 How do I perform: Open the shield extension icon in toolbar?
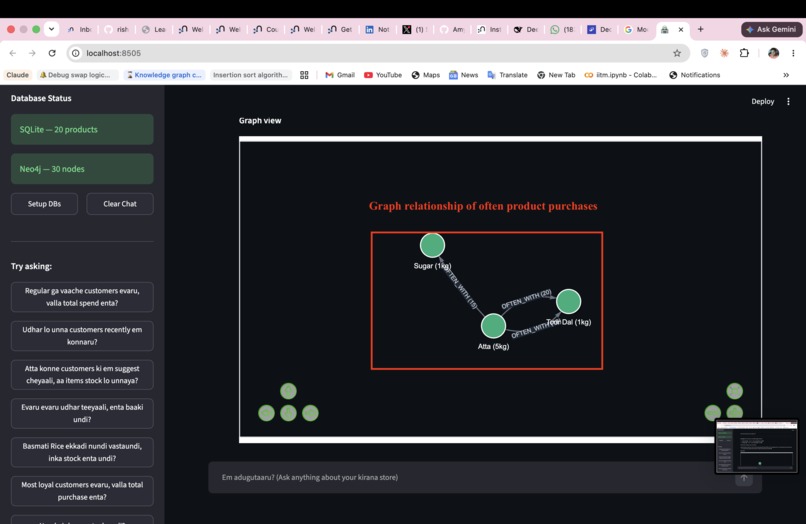pos(705,53)
